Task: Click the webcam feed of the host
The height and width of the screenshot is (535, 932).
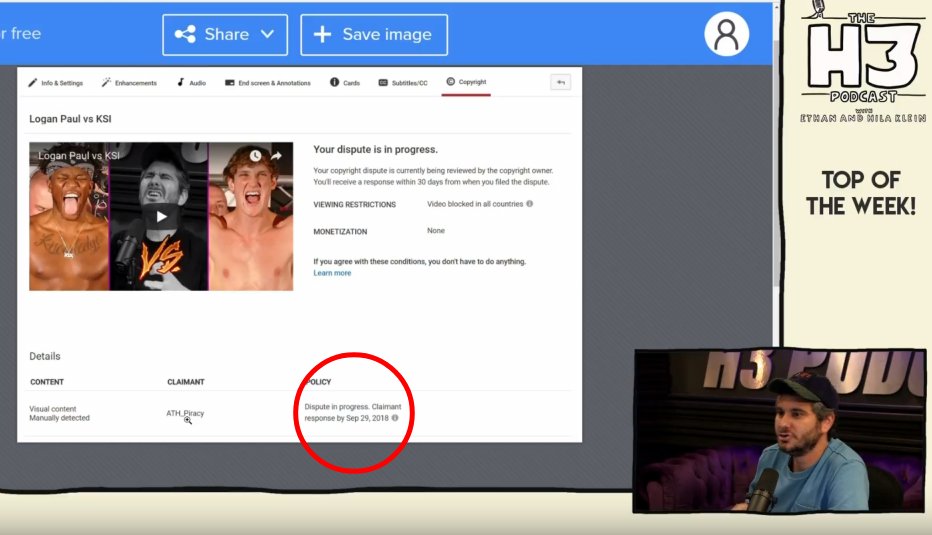Action: coord(780,431)
